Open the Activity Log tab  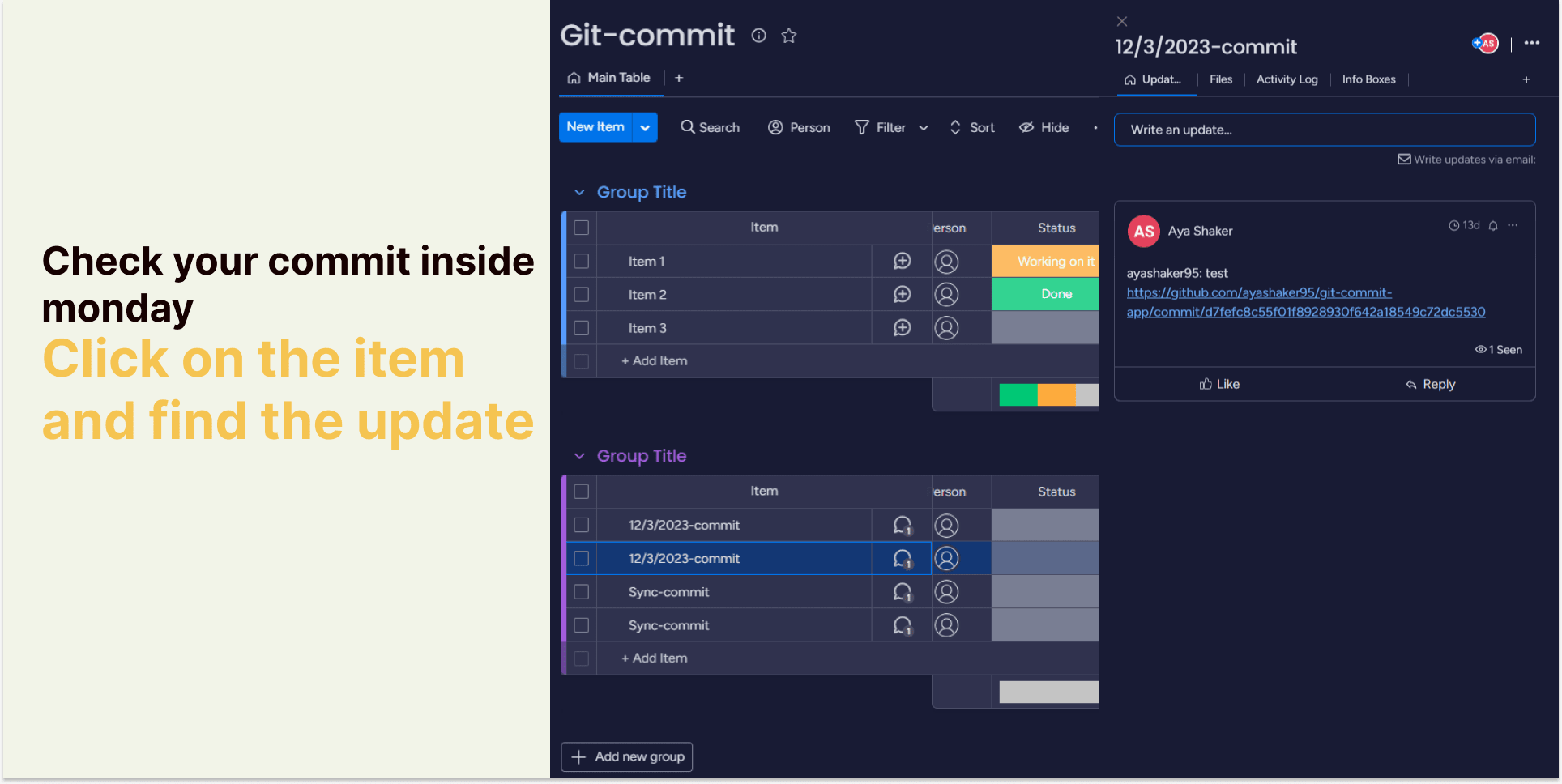(x=1287, y=79)
